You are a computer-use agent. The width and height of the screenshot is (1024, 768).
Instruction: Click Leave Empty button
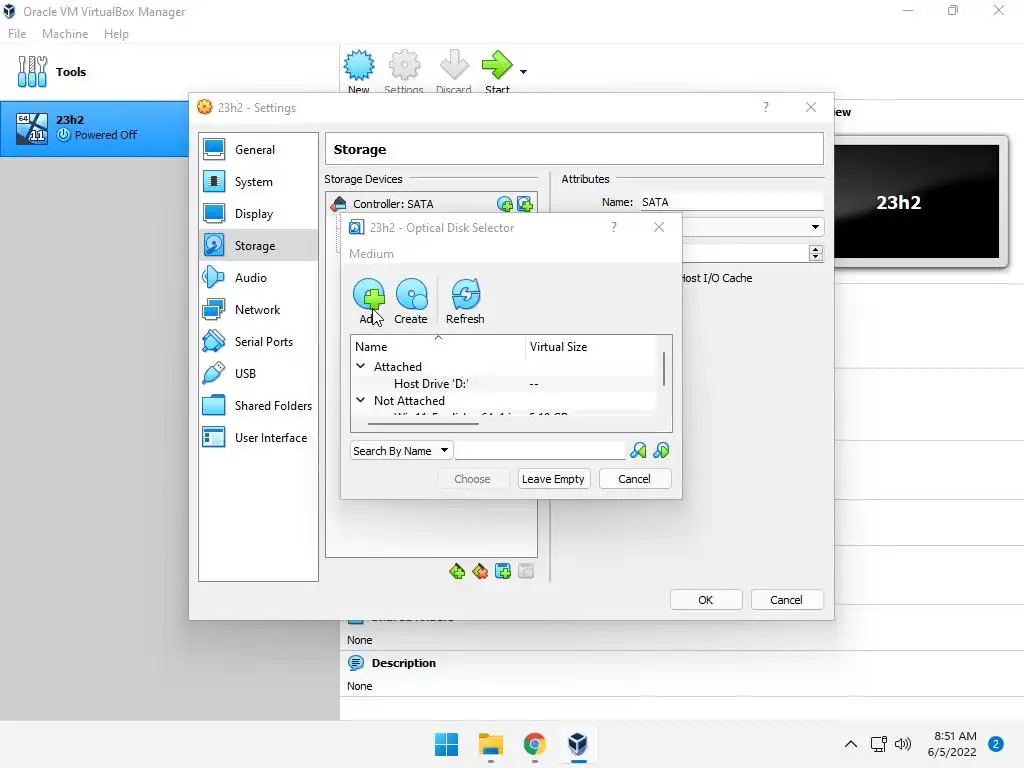coord(553,479)
